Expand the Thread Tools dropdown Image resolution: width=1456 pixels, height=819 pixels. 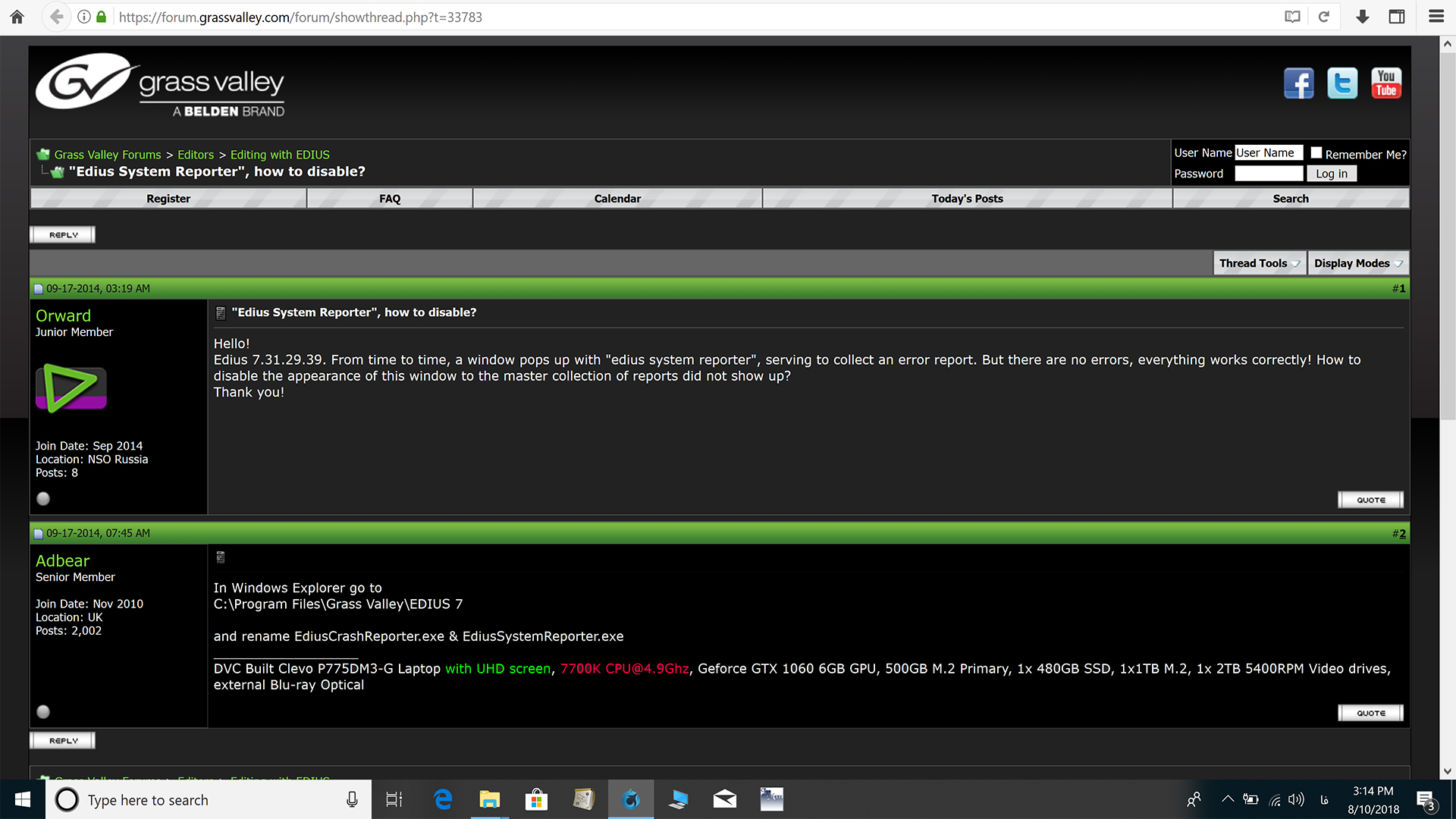(1259, 262)
